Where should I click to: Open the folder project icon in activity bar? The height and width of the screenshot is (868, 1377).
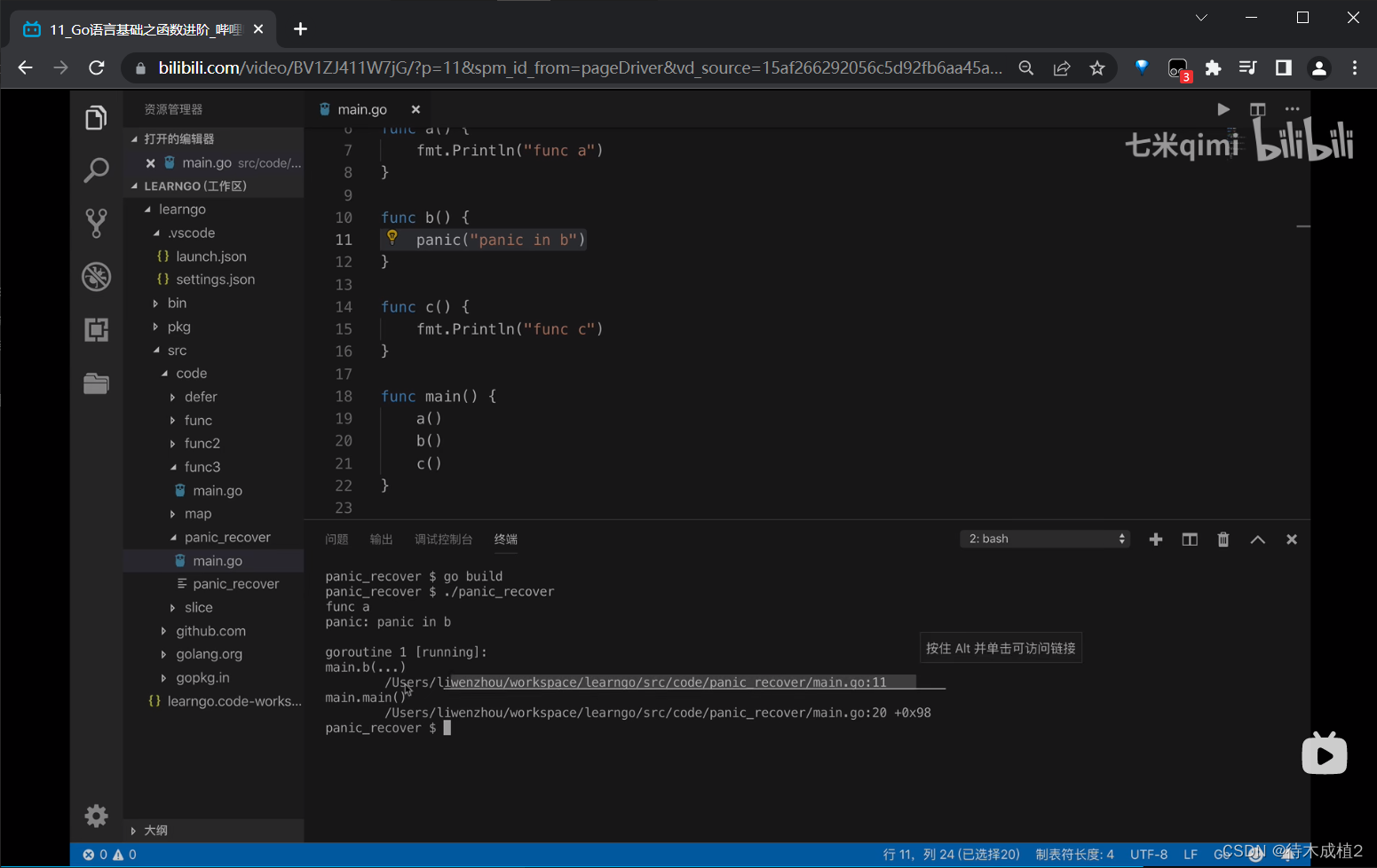[96, 383]
